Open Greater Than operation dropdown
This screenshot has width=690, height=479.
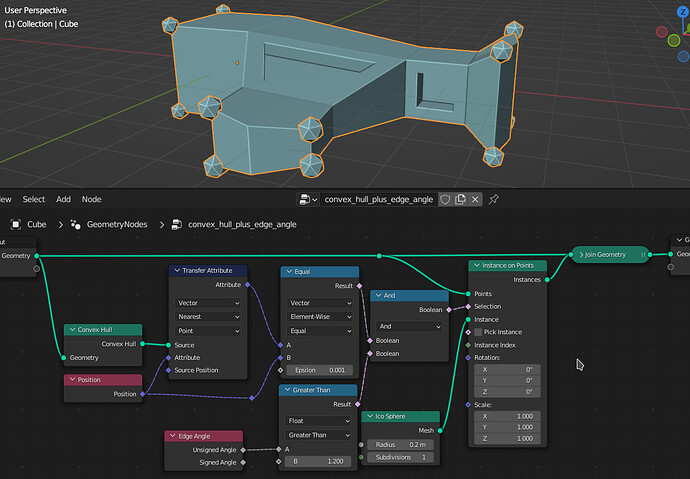[x=318, y=435]
